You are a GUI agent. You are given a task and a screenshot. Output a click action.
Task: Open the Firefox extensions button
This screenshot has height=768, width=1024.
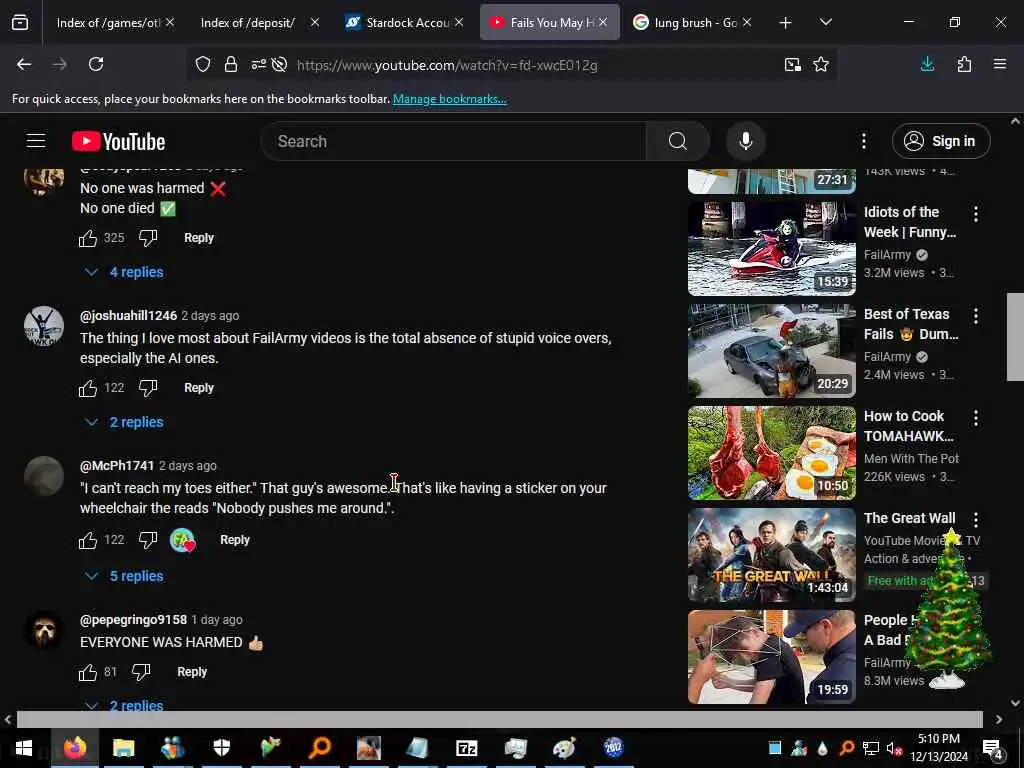coord(964,64)
